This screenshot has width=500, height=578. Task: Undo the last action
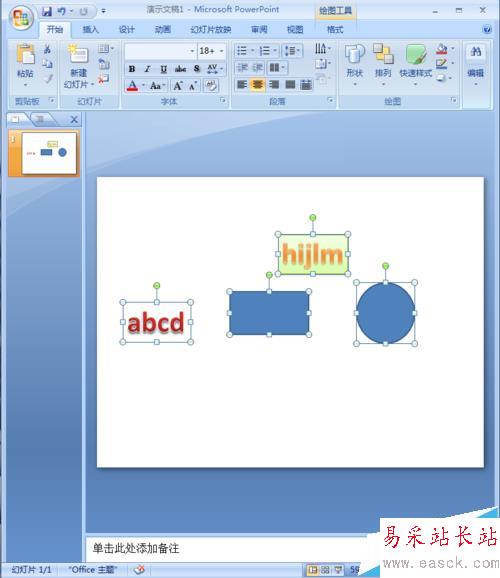pyautogui.click(x=62, y=11)
